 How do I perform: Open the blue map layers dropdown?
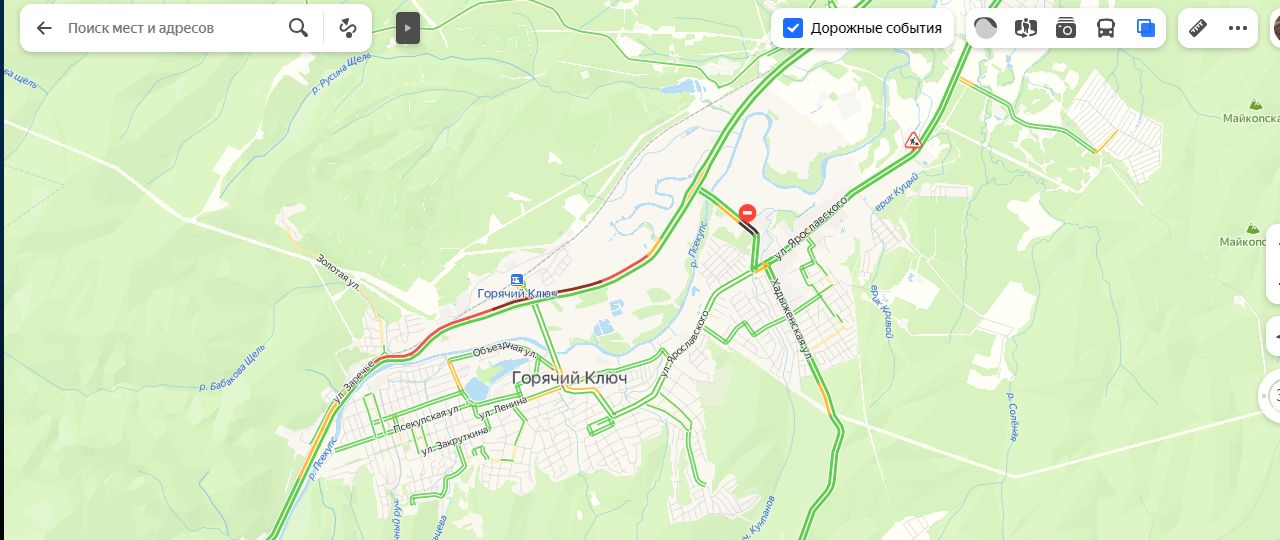[x=1146, y=28]
